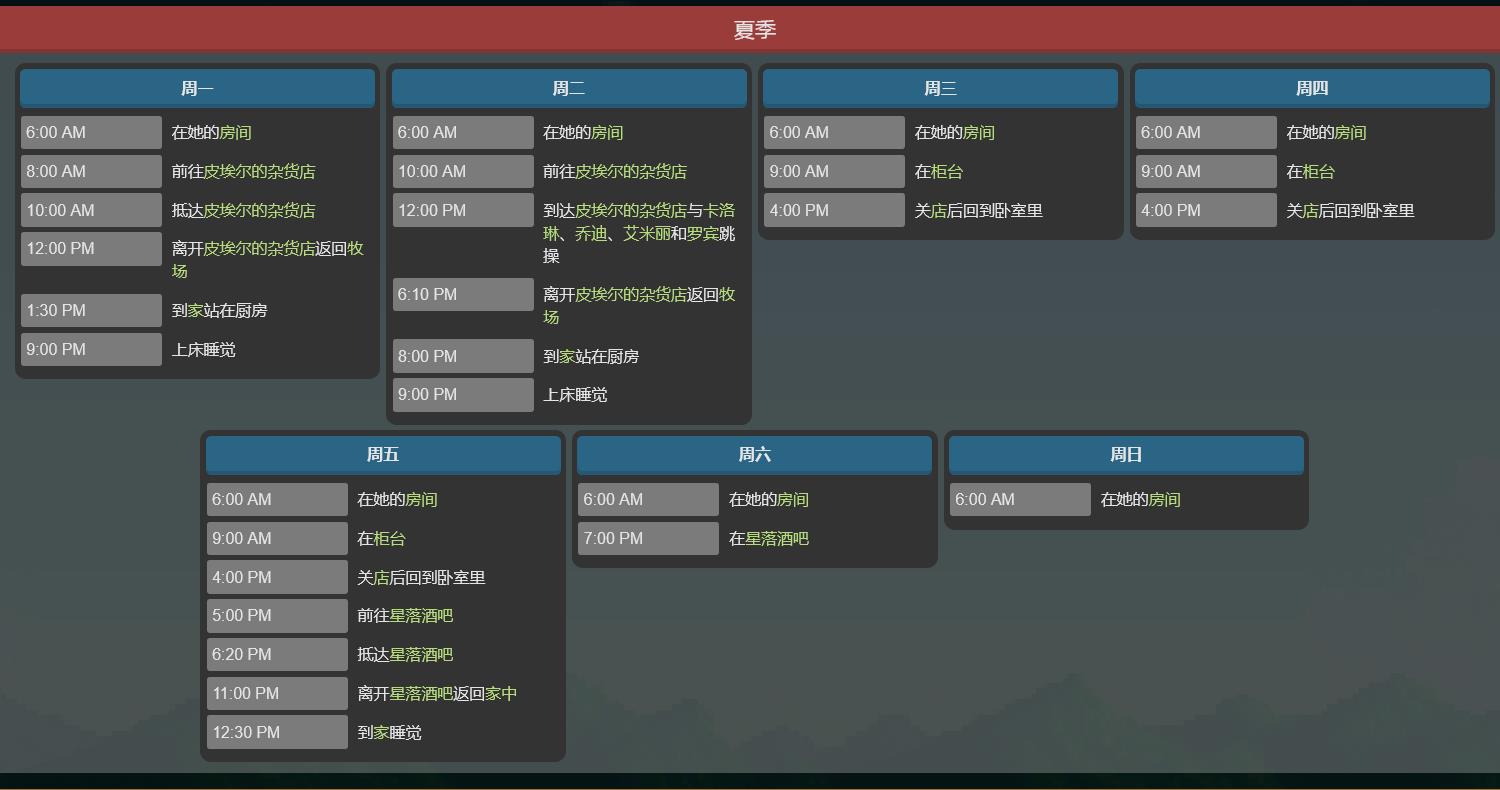1500x790 pixels.
Task: Open the 家 link in 周一 1:30 PM row
Action: click(x=196, y=310)
